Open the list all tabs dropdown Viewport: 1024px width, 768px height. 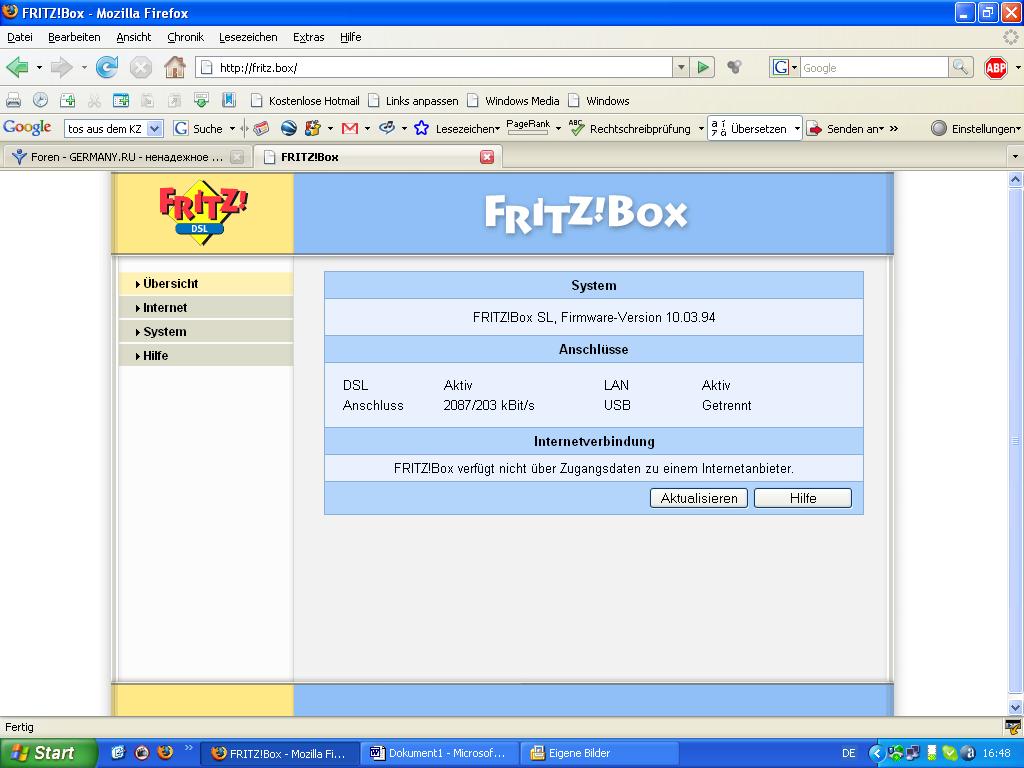(x=1015, y=157)
